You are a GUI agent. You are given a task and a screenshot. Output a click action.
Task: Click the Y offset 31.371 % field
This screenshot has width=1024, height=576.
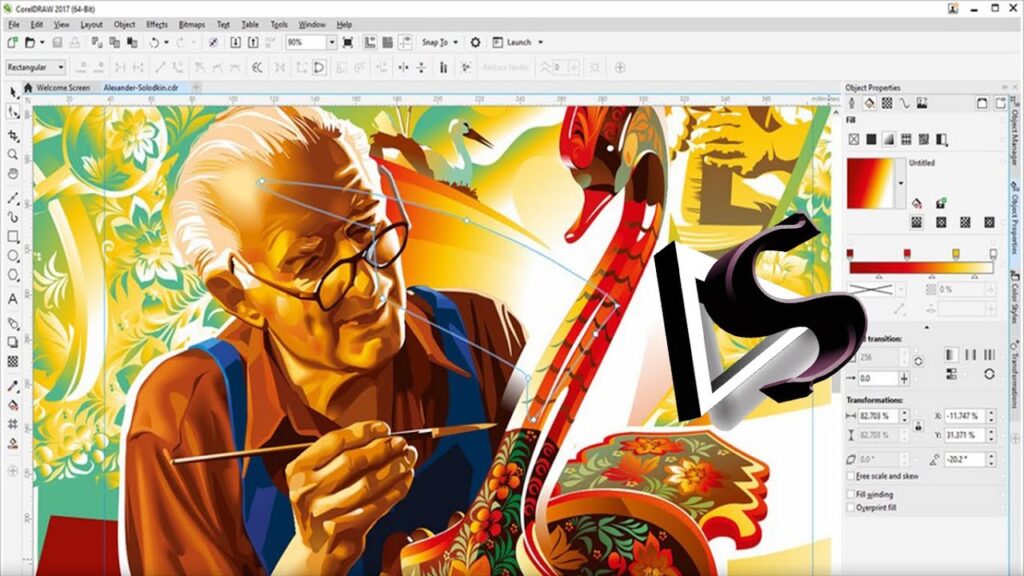965,435
